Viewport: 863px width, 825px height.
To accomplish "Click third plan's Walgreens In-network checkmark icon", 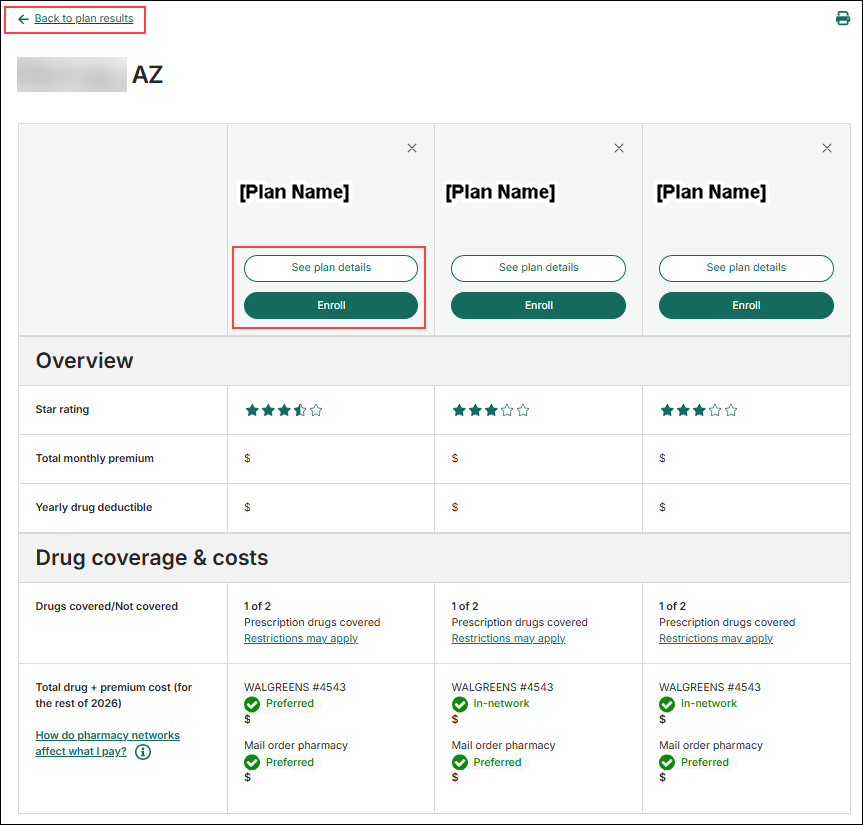I will tap(667, 704).
